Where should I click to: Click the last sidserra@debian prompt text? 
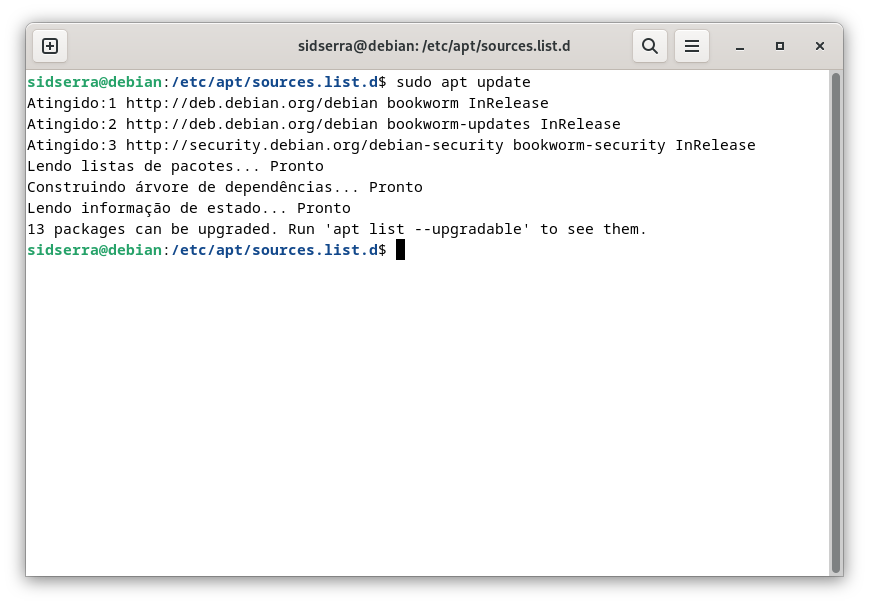(206, 250)
